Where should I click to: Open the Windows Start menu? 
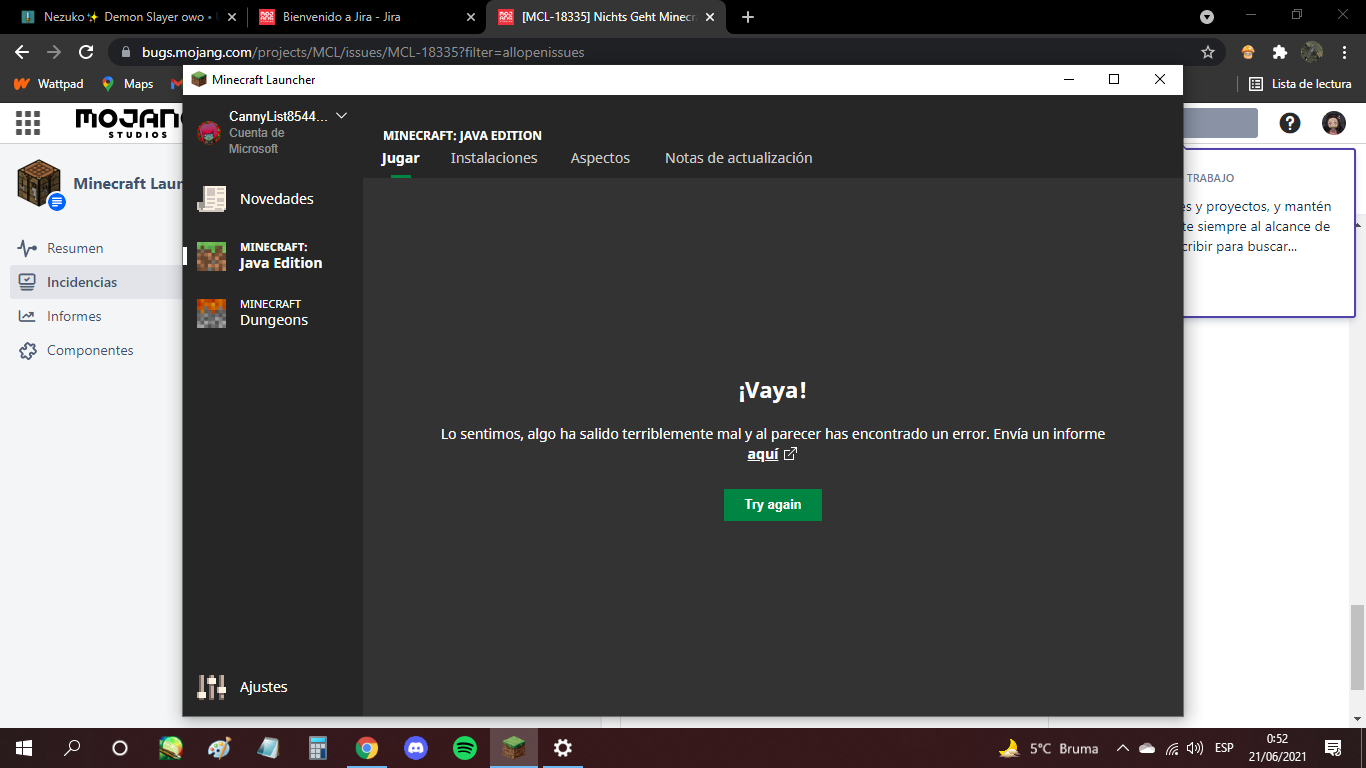click(23, 747)
